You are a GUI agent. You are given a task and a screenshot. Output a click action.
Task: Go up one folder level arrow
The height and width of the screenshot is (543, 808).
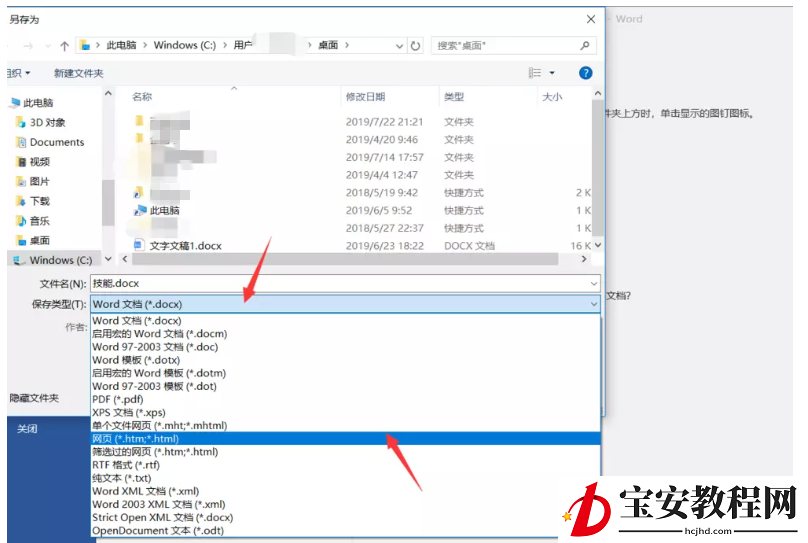coord(64,46)
